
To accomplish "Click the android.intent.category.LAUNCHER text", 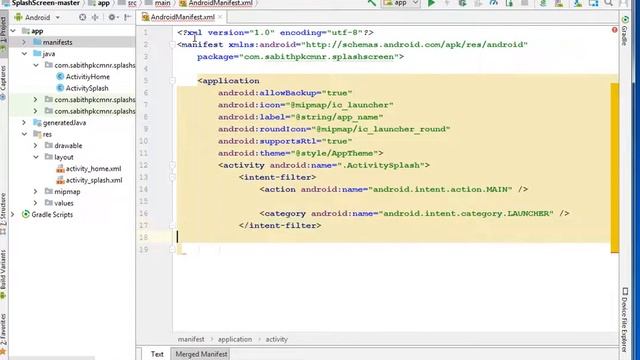I will tap(466, 213).
